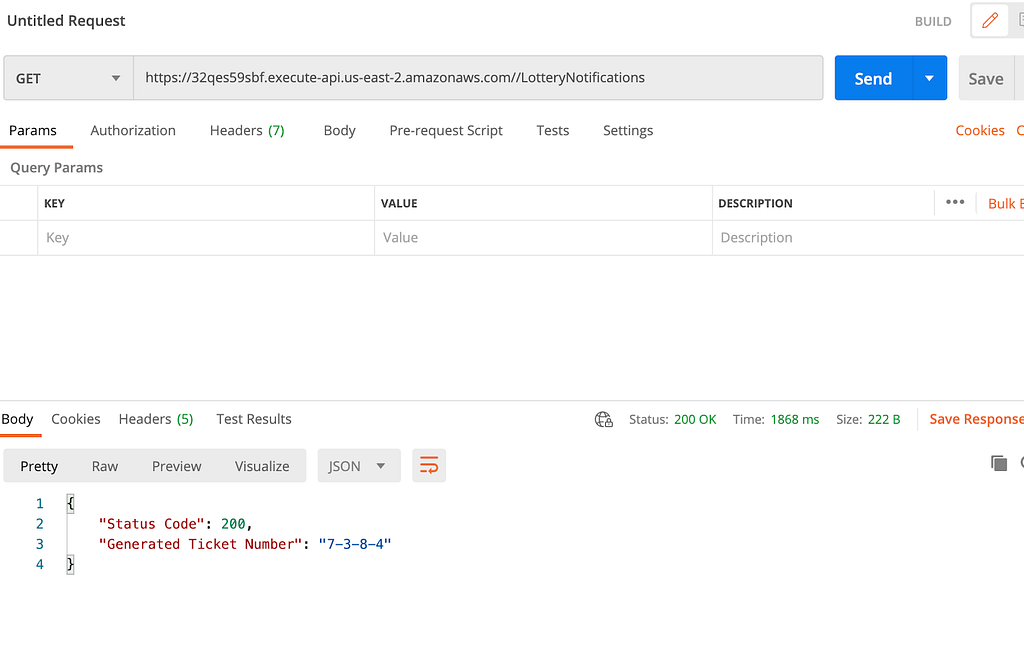
Task: Click the 222 B size value
Action: click(x=884, y=419)
